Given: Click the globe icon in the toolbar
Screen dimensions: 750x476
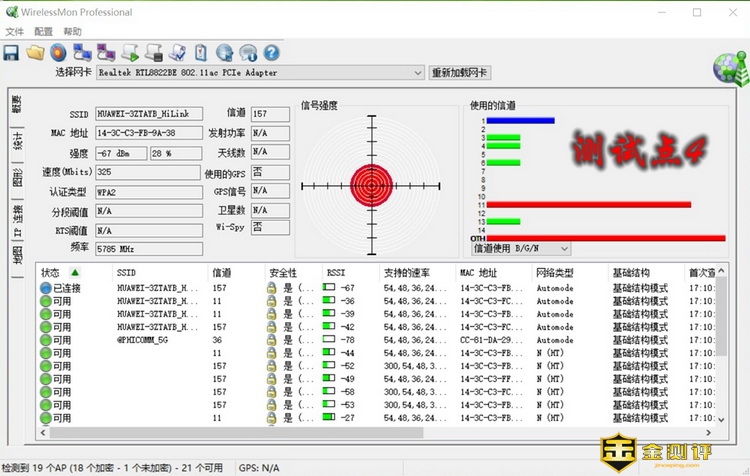Looking at the screenshot, I should tap(224, 52).
